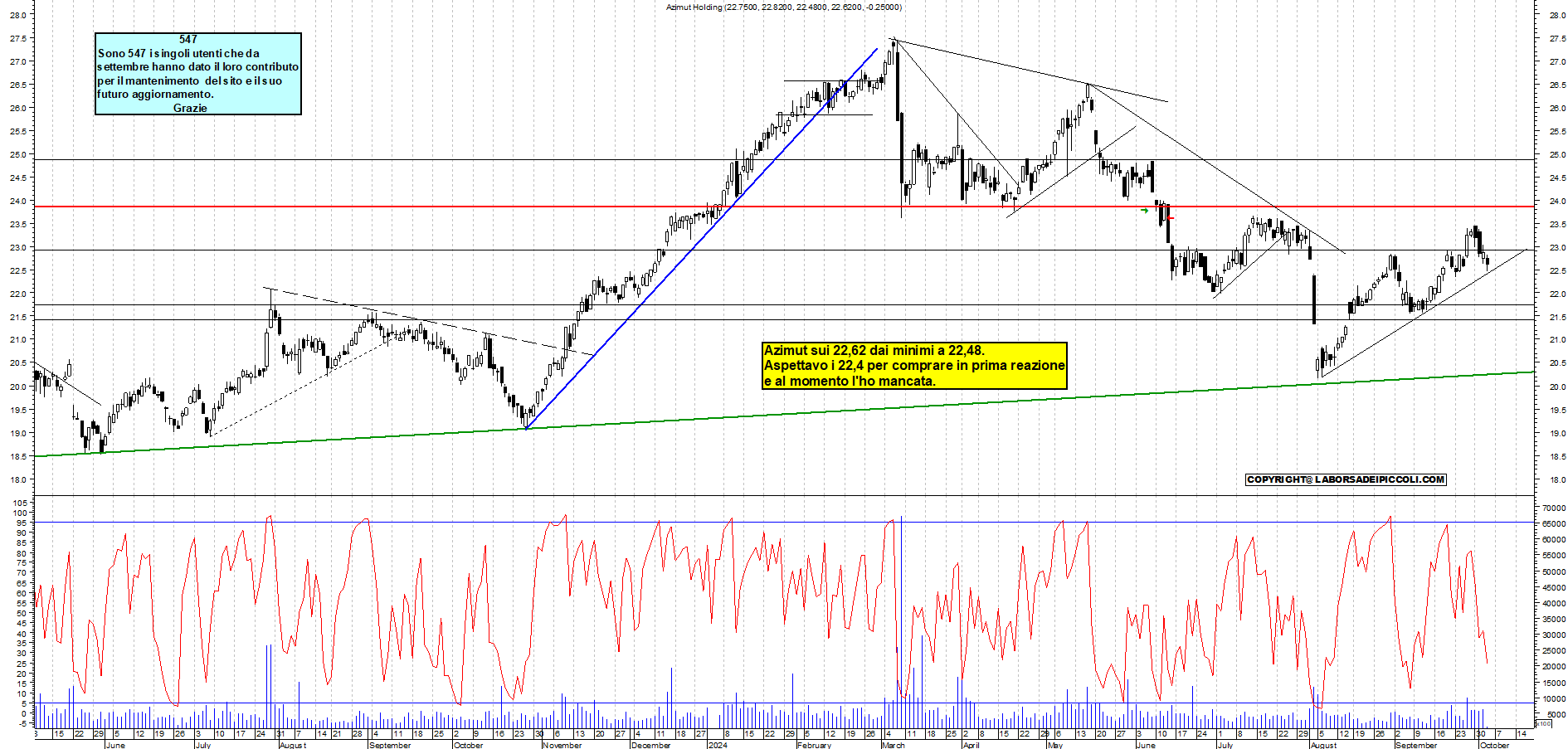Click the '50000' volume scale value

point(1554,571)
